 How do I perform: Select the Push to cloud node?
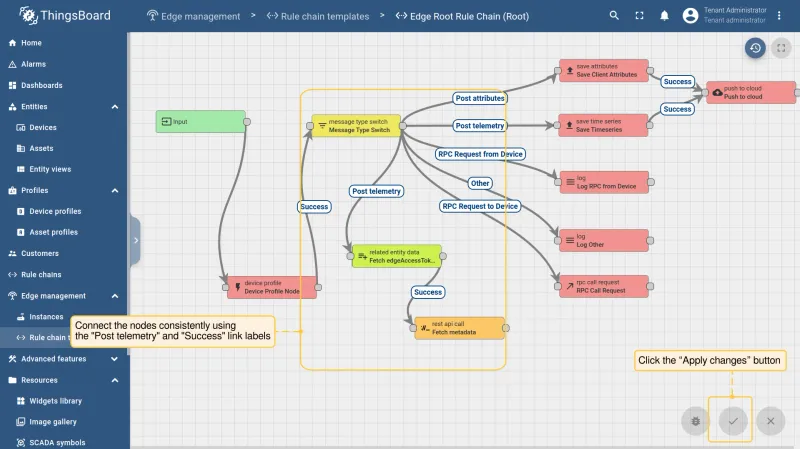751,92
